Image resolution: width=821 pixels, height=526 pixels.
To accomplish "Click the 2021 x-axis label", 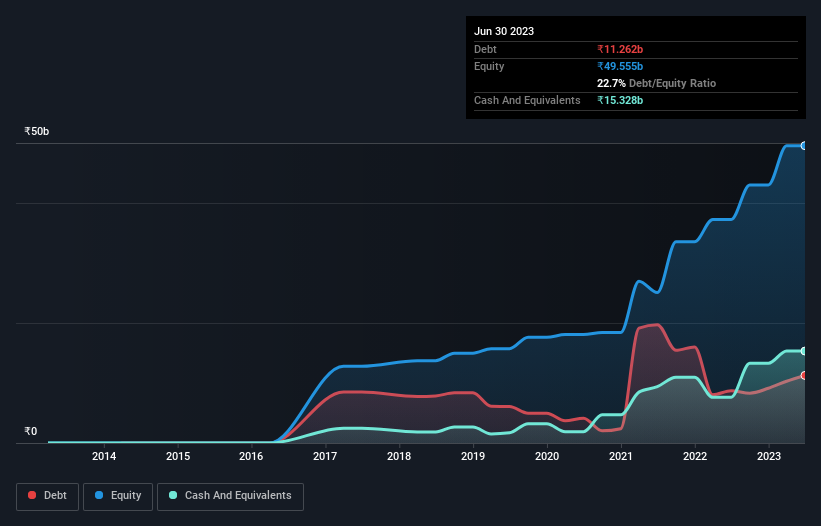I will [x=621, y=456].
